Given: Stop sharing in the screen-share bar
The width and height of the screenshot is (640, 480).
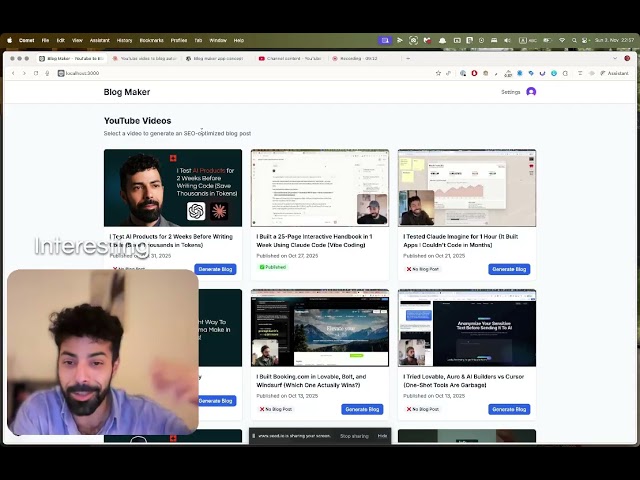Looking at the screenshot, I should (x=354, y=436).
